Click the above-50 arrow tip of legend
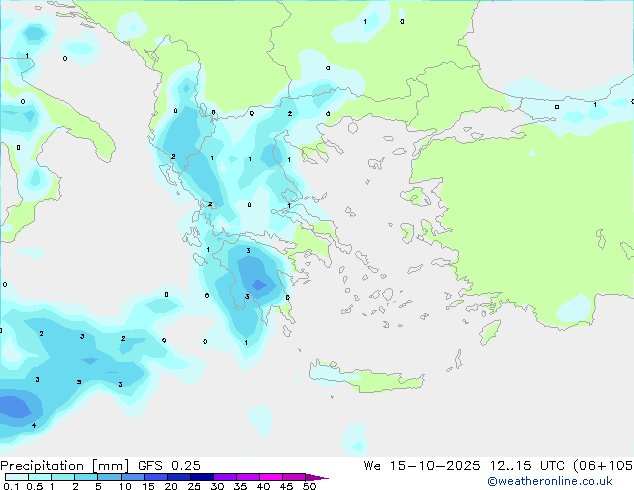634x490 pixels. click(317, 477)
